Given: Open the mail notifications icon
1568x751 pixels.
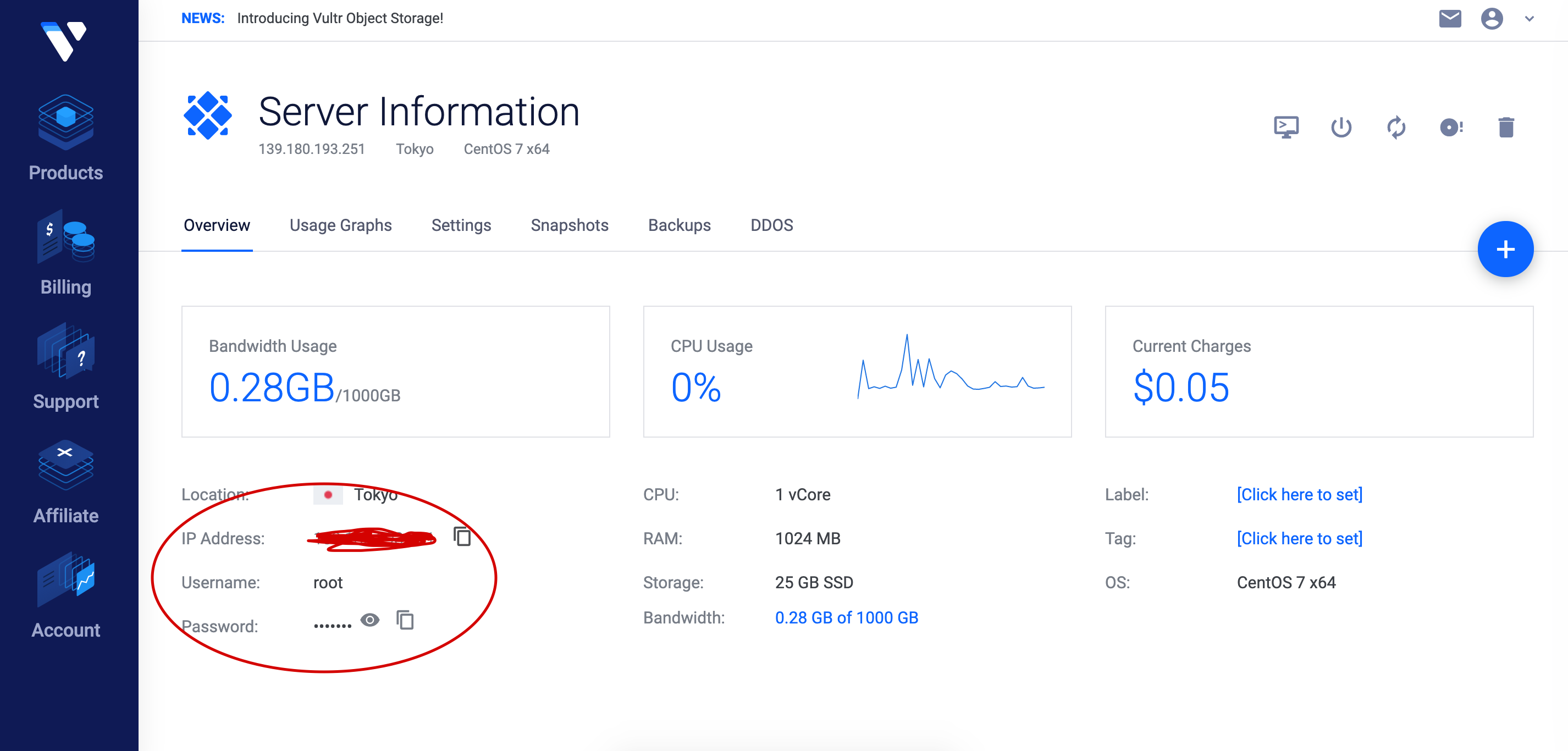Looking at the screenshot, I should tap(1449, 19).
